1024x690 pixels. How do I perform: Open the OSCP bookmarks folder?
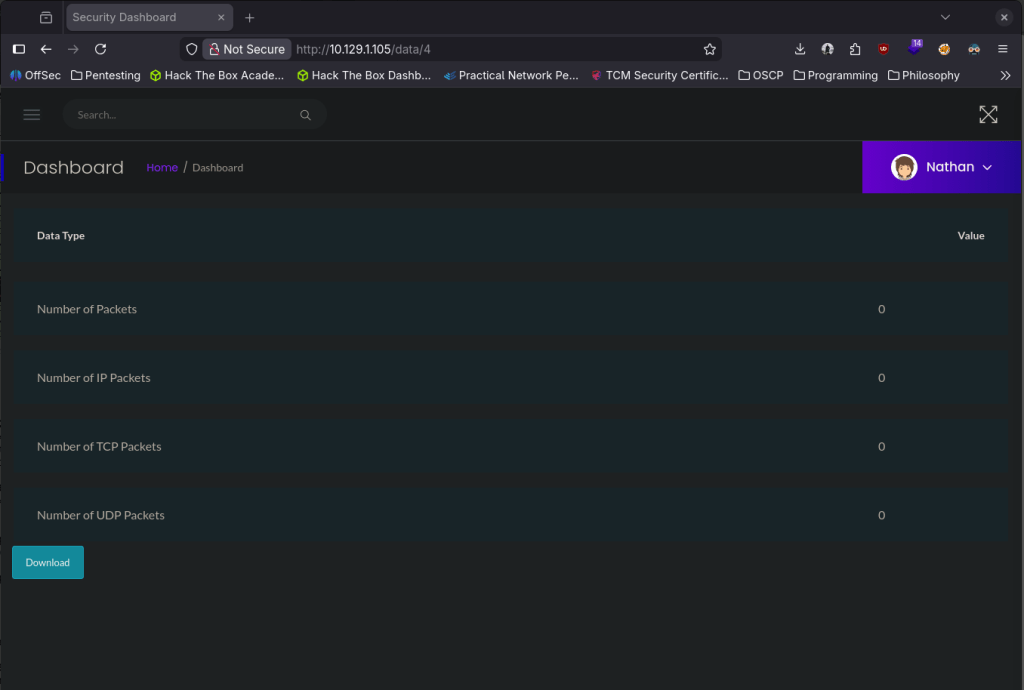click(x=760, y=75)
